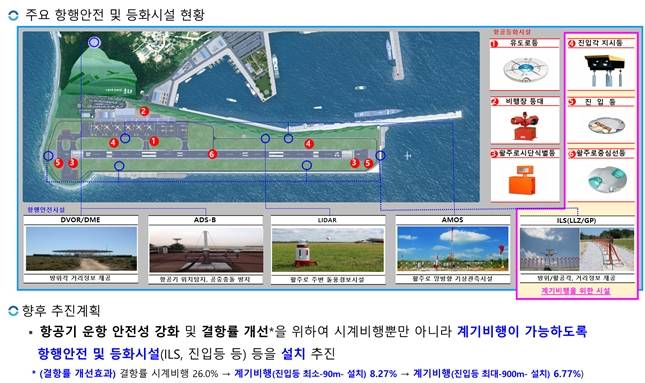Click the 비행장 등대 legend label
The image size is (645, 383).
[524, 101]
